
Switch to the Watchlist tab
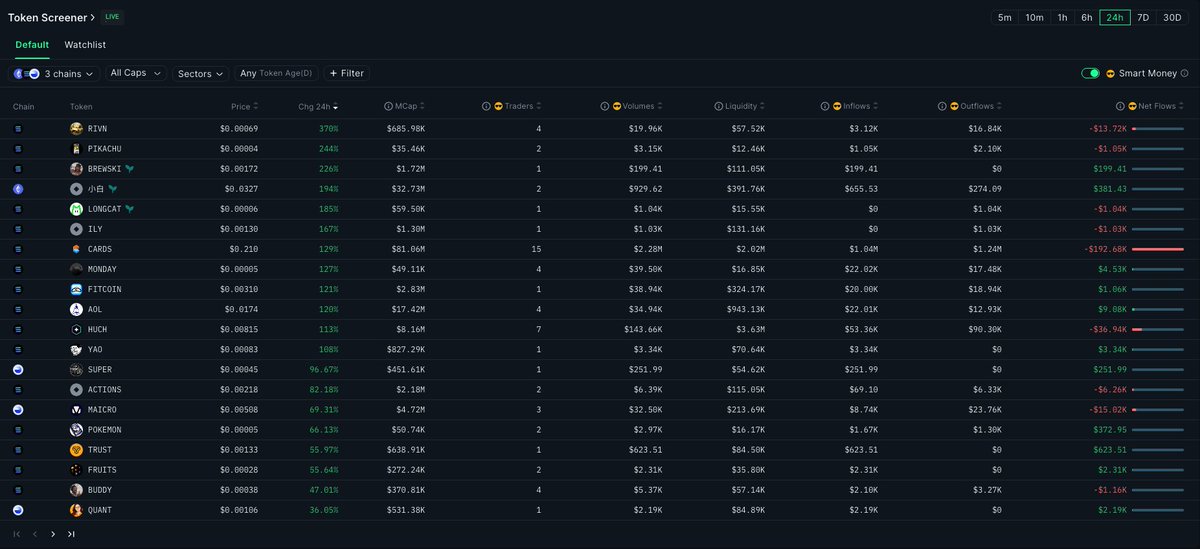(85, 45)
